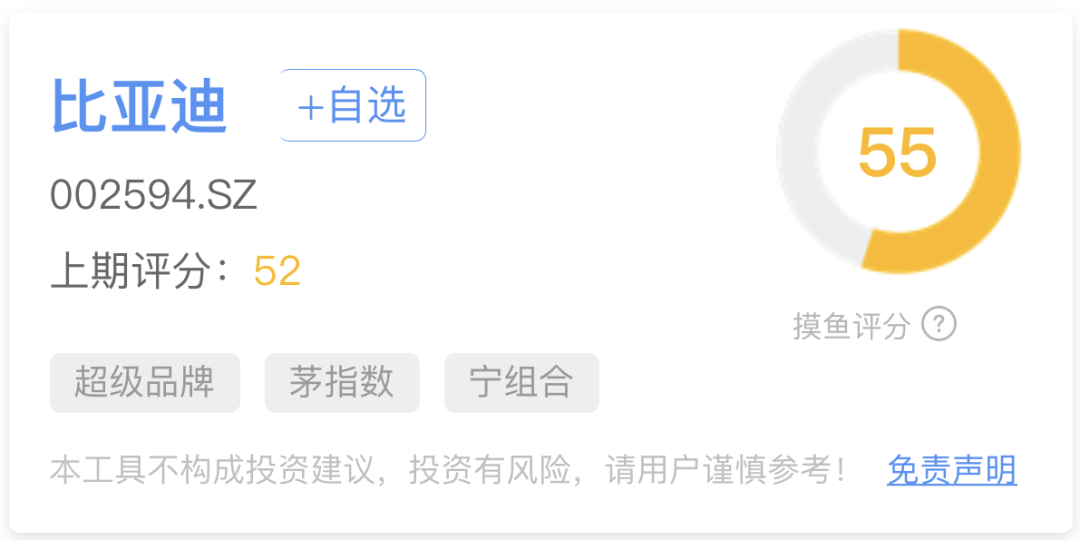Select the 超级品牌 tag
Image resolution: width=1080 pixels, height=540 pixels.
tap(145, 383)
